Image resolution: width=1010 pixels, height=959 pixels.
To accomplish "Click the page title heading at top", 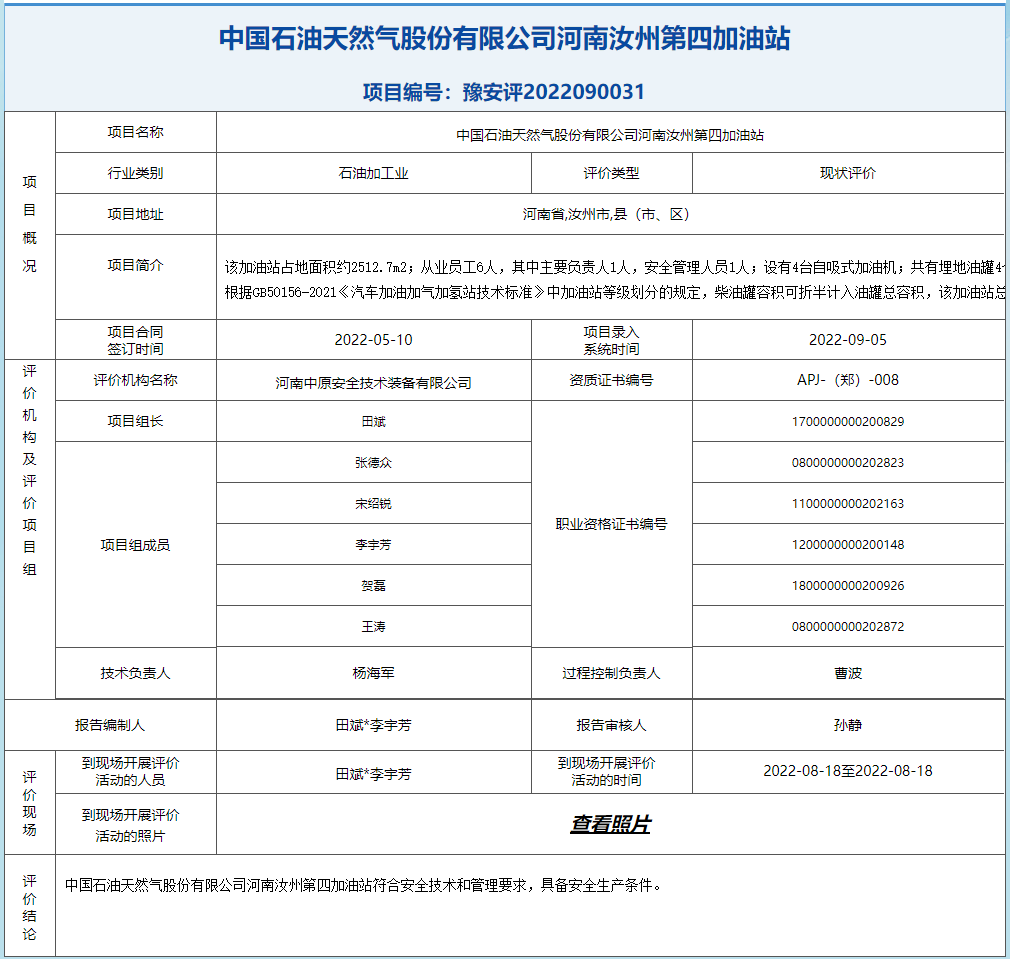I will pyautogui.click(x=505, y=39).
